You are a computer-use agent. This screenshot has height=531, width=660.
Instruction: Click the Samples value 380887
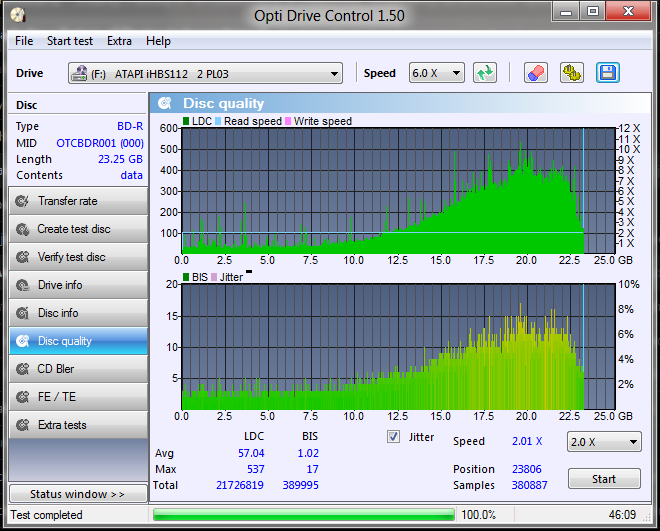[530, 485]
